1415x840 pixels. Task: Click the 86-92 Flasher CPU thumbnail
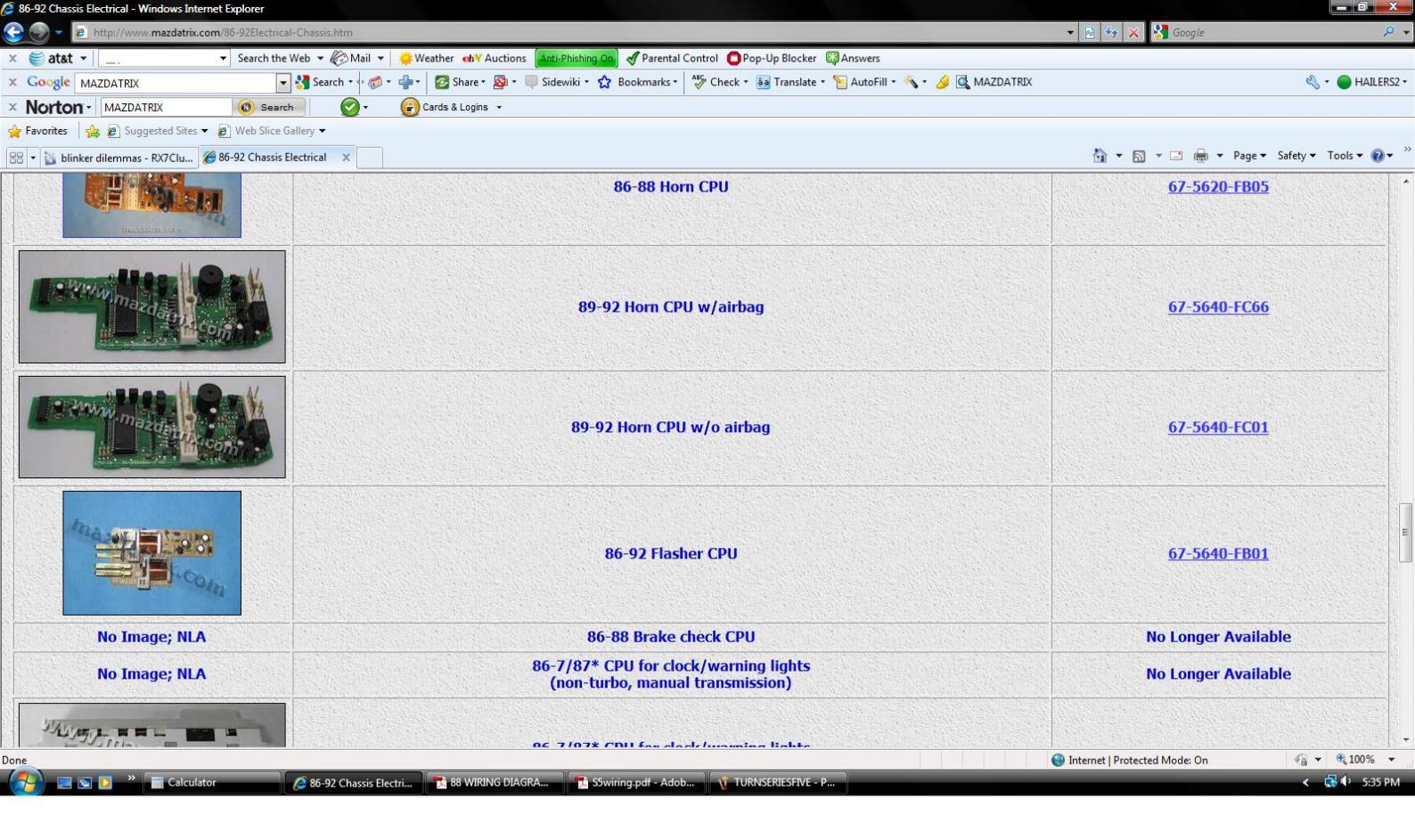coord(151,553)
